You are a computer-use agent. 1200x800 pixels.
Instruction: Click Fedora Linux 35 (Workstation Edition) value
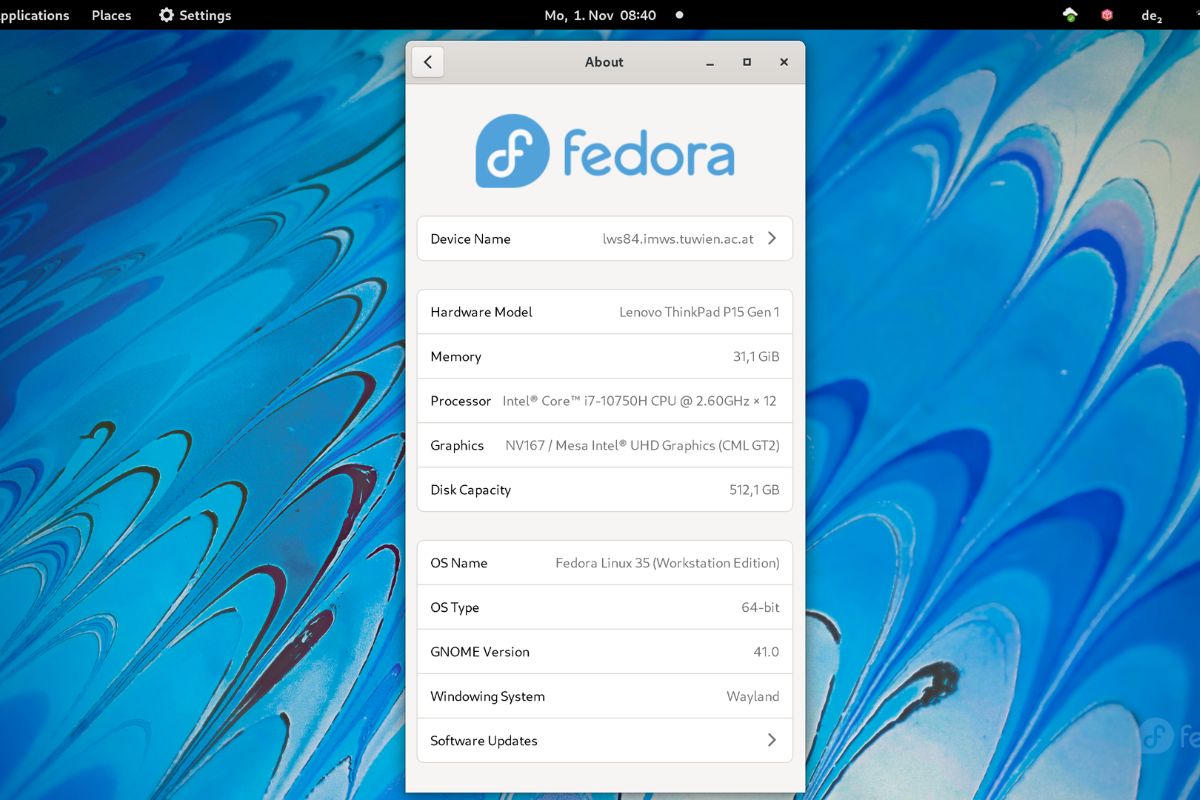pos(667,563)
